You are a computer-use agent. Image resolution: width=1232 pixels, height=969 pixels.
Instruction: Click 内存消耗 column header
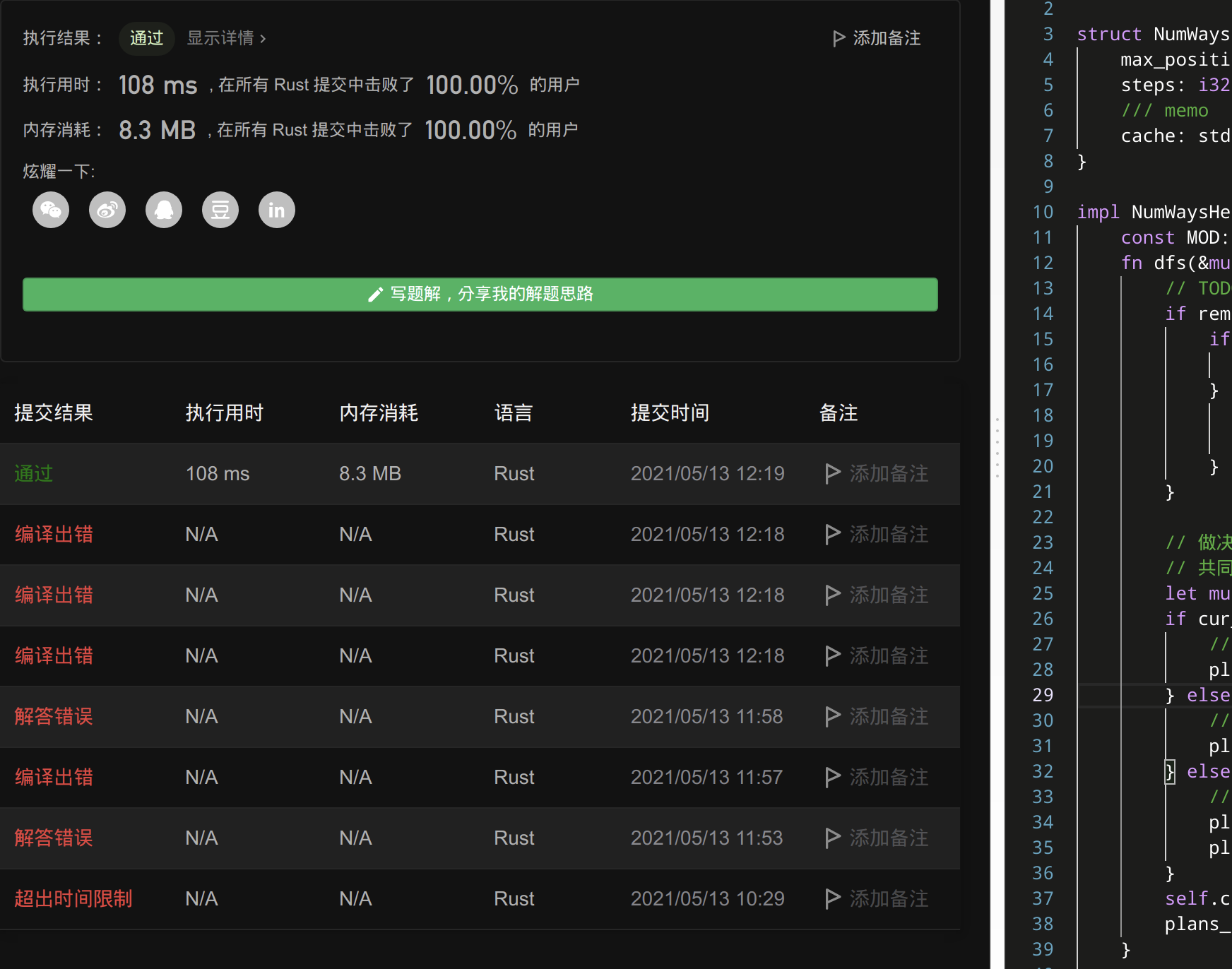pyautogui.click(x=379, y=412)
